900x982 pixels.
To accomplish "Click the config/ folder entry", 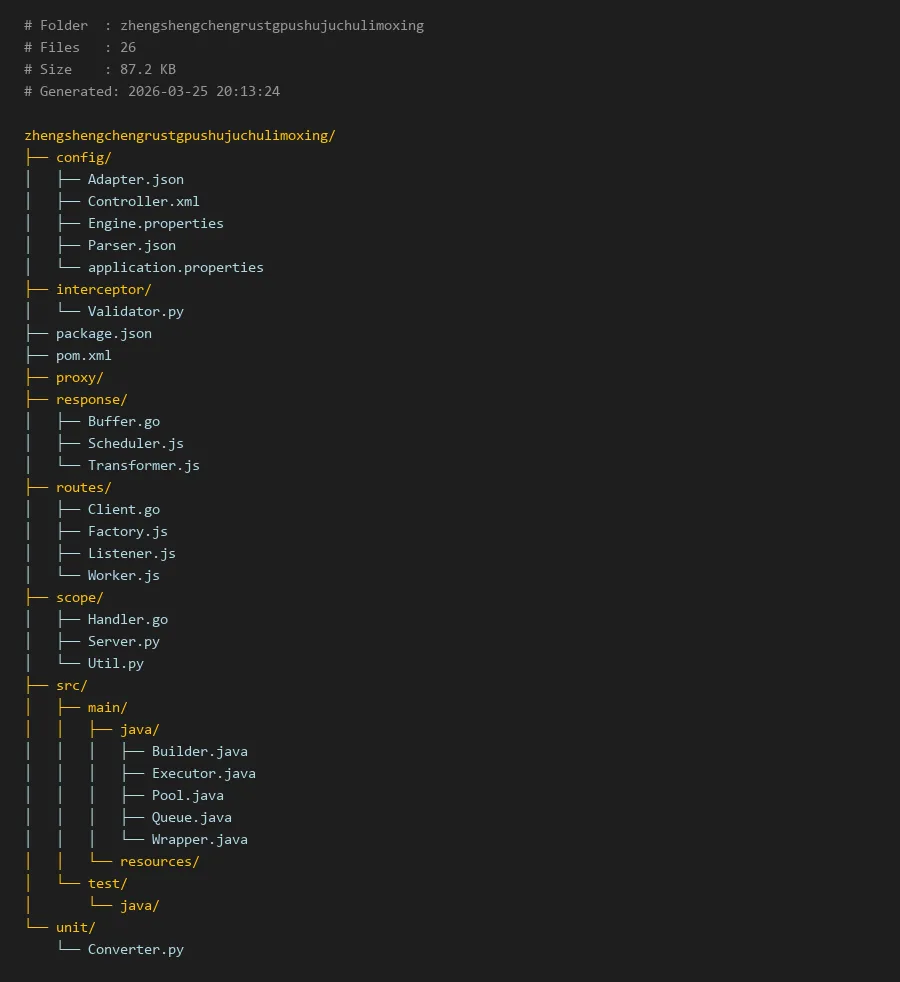I will click(83, 157).
